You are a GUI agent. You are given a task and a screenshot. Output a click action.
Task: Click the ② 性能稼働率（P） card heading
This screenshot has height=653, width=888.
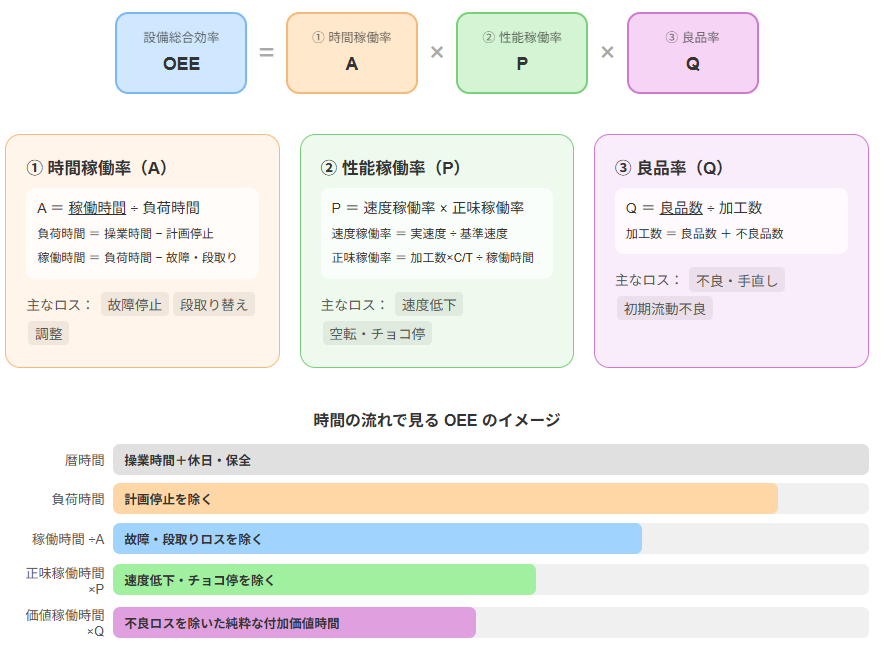(391, 168)
